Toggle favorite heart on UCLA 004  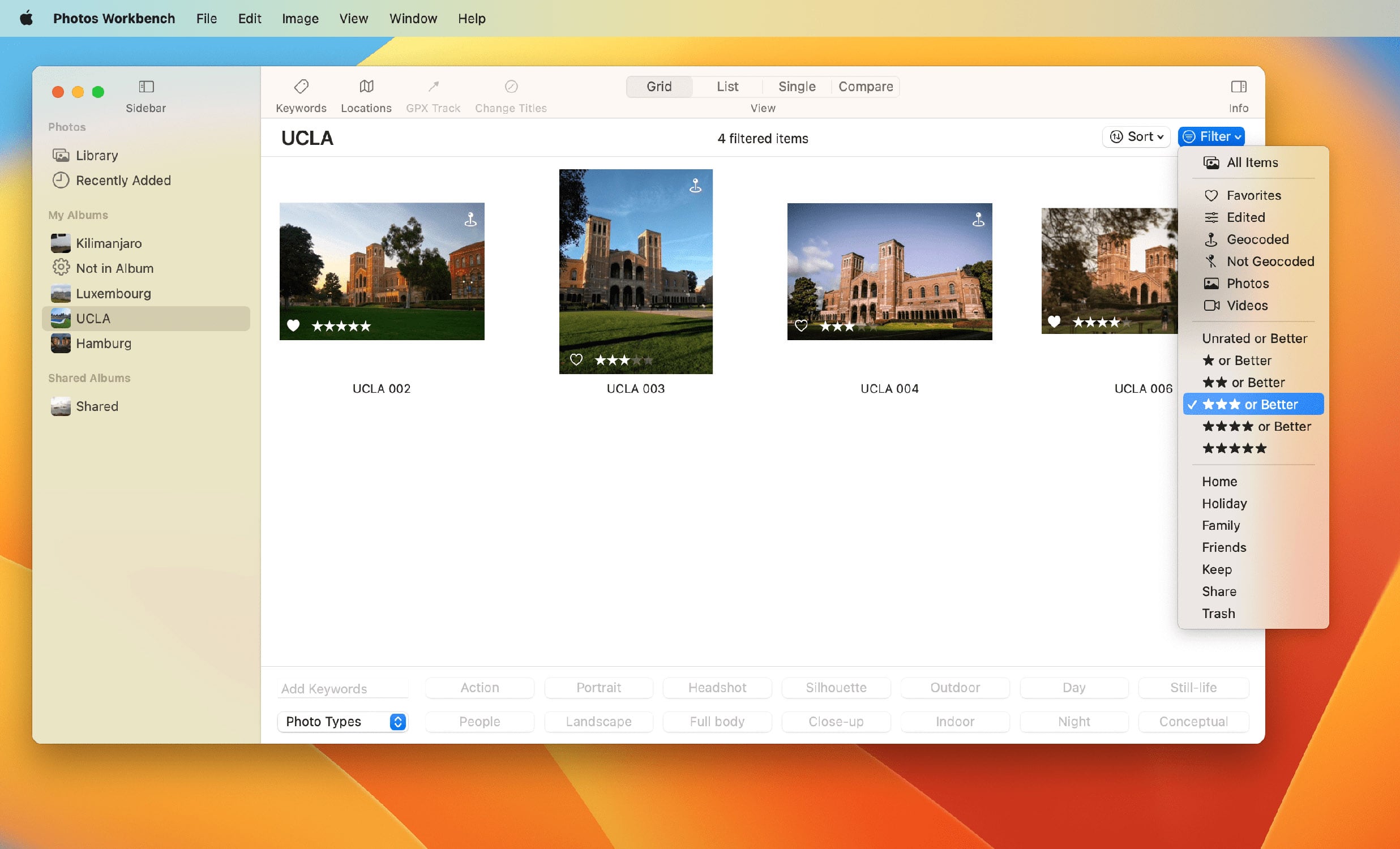pos(800,325)
